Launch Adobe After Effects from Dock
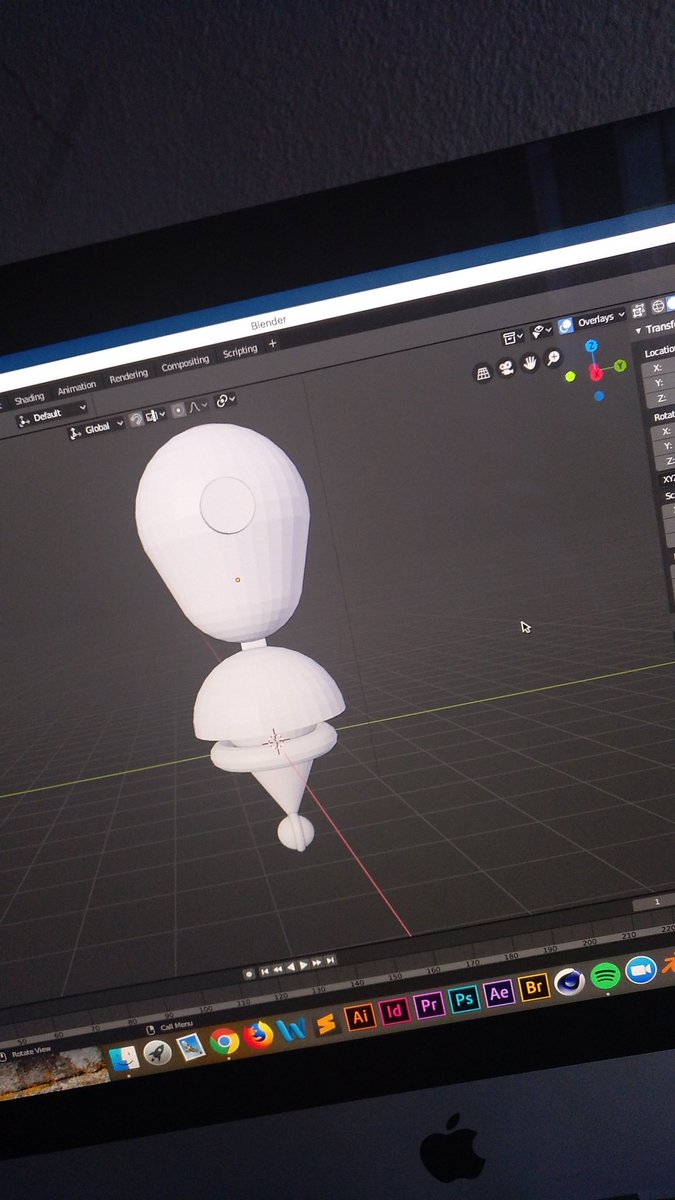Viewport: 675px width, 1200px height. [x=499, y=994]
